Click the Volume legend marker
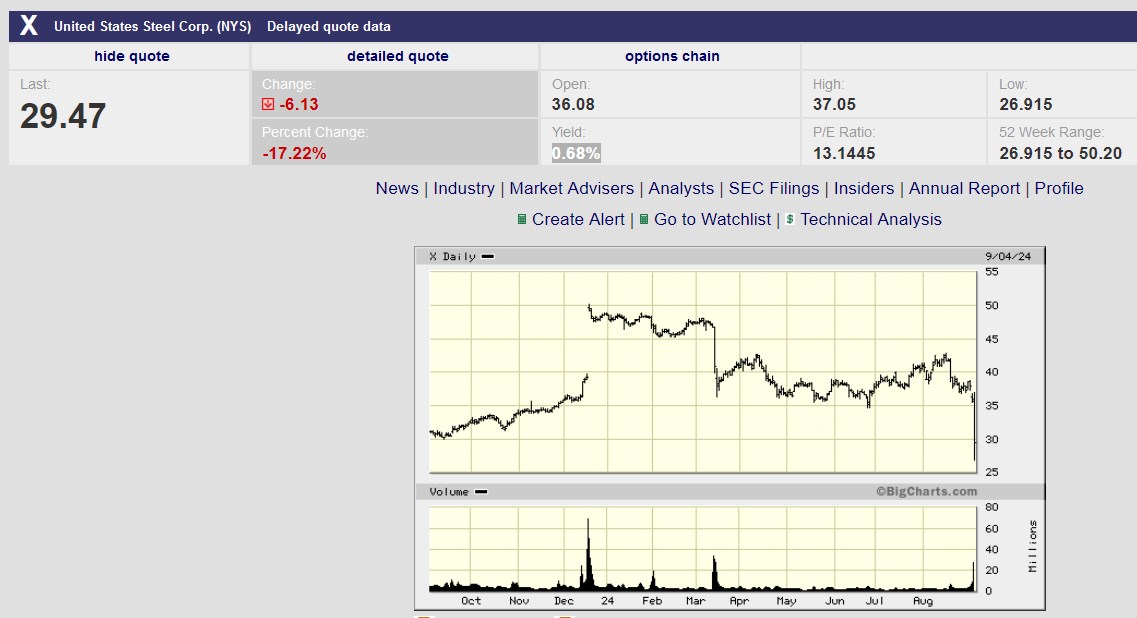This screenshot has width=1137, height=618. coord(481,492)
